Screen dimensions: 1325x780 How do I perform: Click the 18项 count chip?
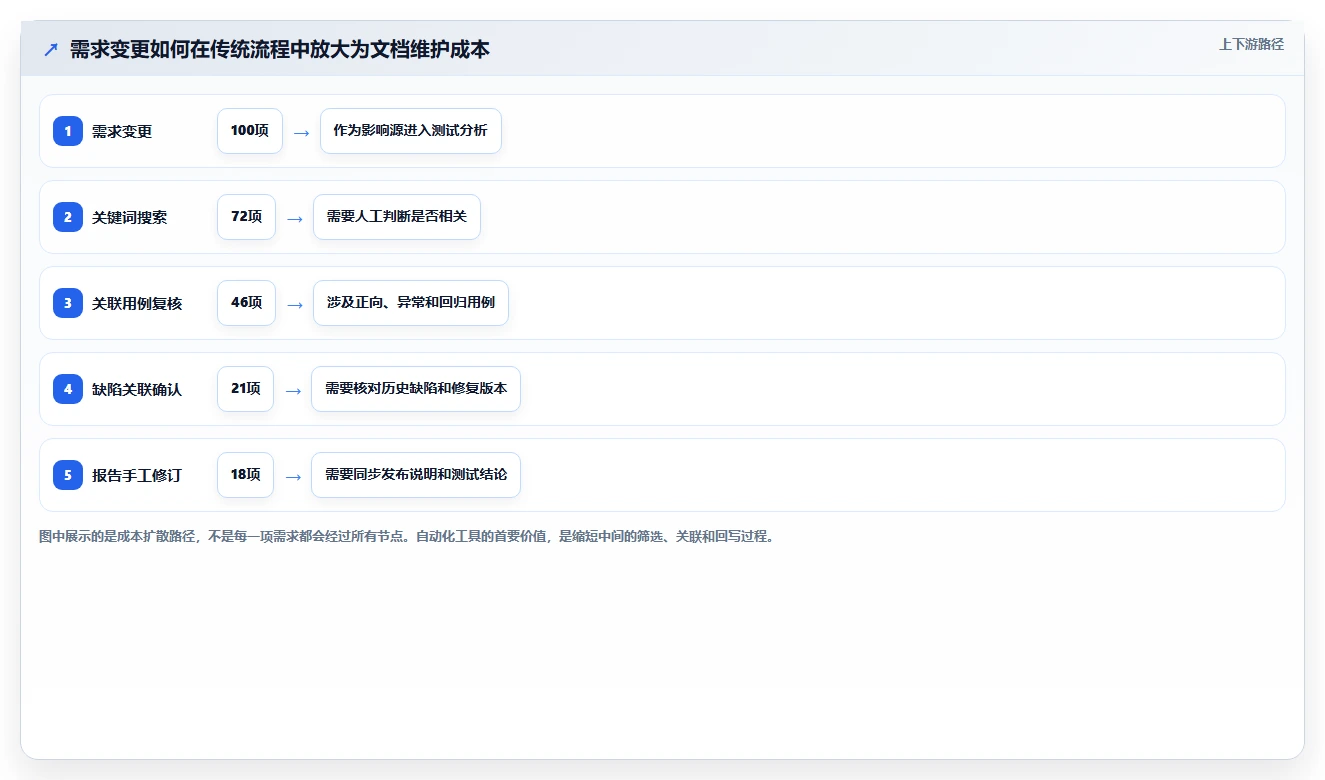coord(245,475)
